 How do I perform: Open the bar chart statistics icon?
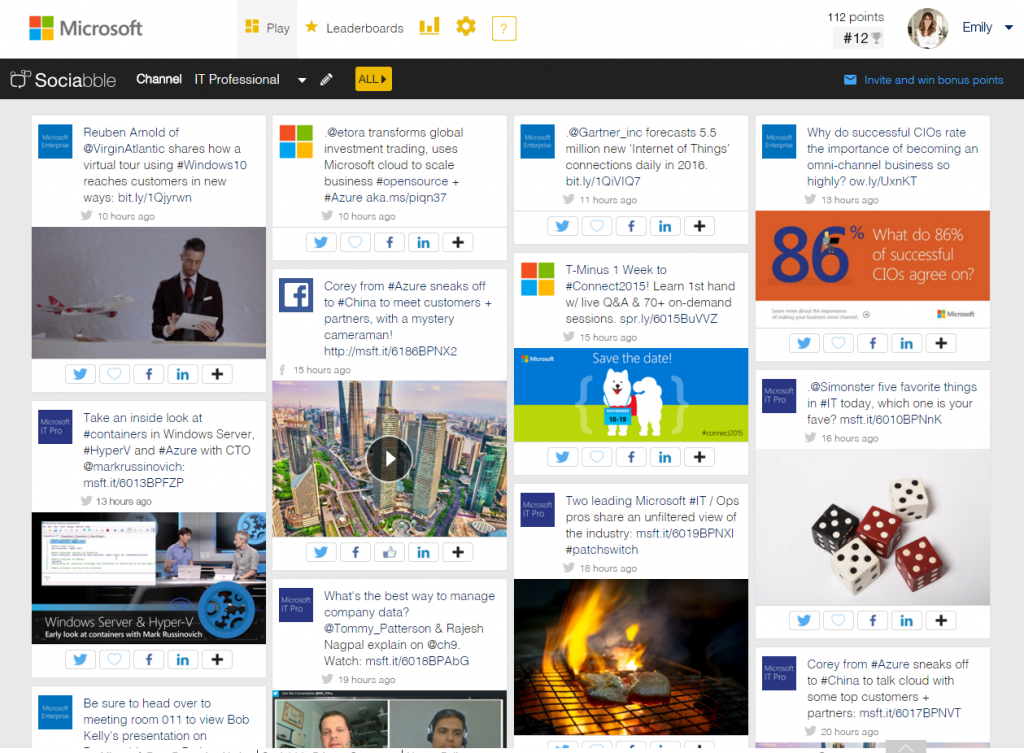tap(429, 27)
